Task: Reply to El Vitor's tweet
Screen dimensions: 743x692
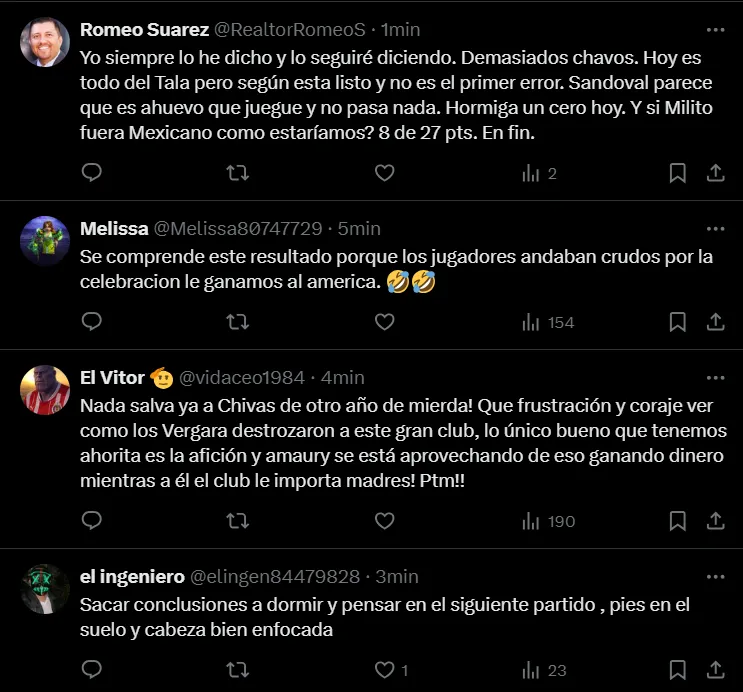Action: 92,521
